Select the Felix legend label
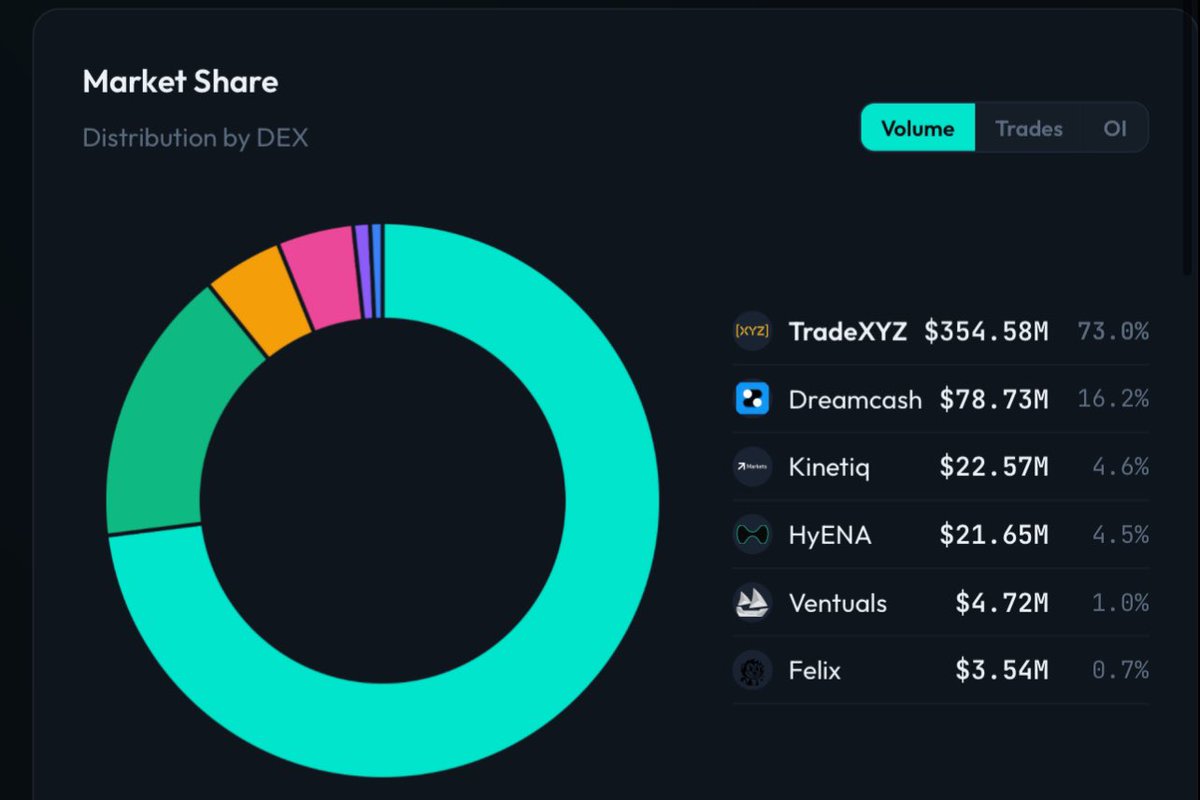The image size is (1200, 800). (x=815, y=670)
